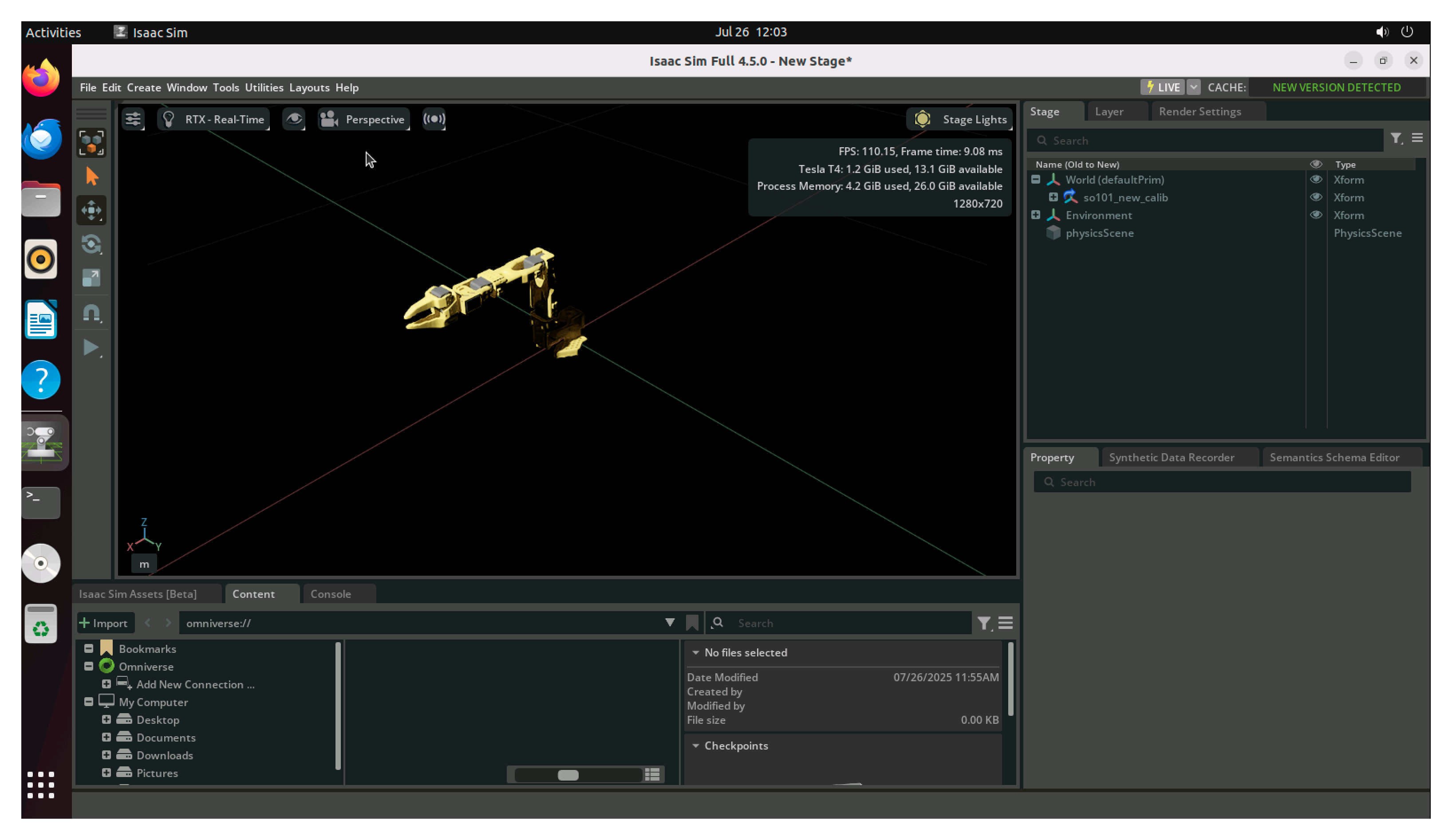The height and width of the screenshot is (840, 1452).
Task: Select the Rotate tool icon
Action: pos(91,244)
